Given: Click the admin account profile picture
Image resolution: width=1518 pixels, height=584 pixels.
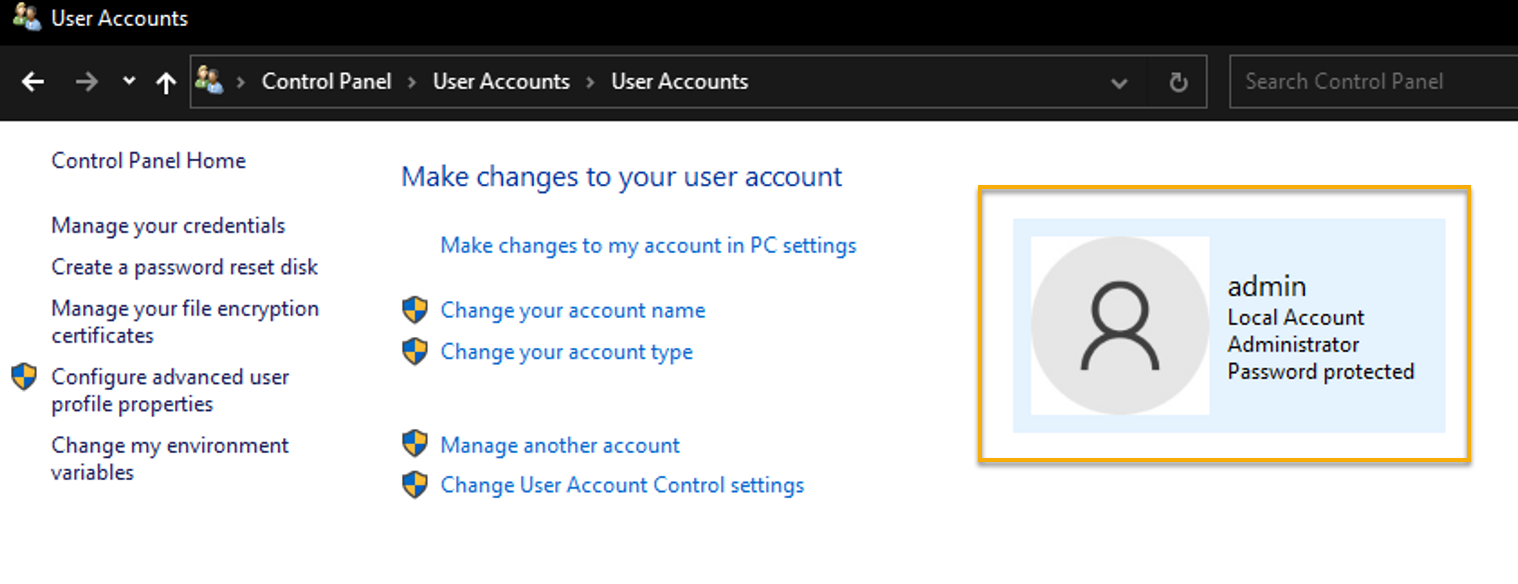Looking at the screenshot, I should point(1120,326).
